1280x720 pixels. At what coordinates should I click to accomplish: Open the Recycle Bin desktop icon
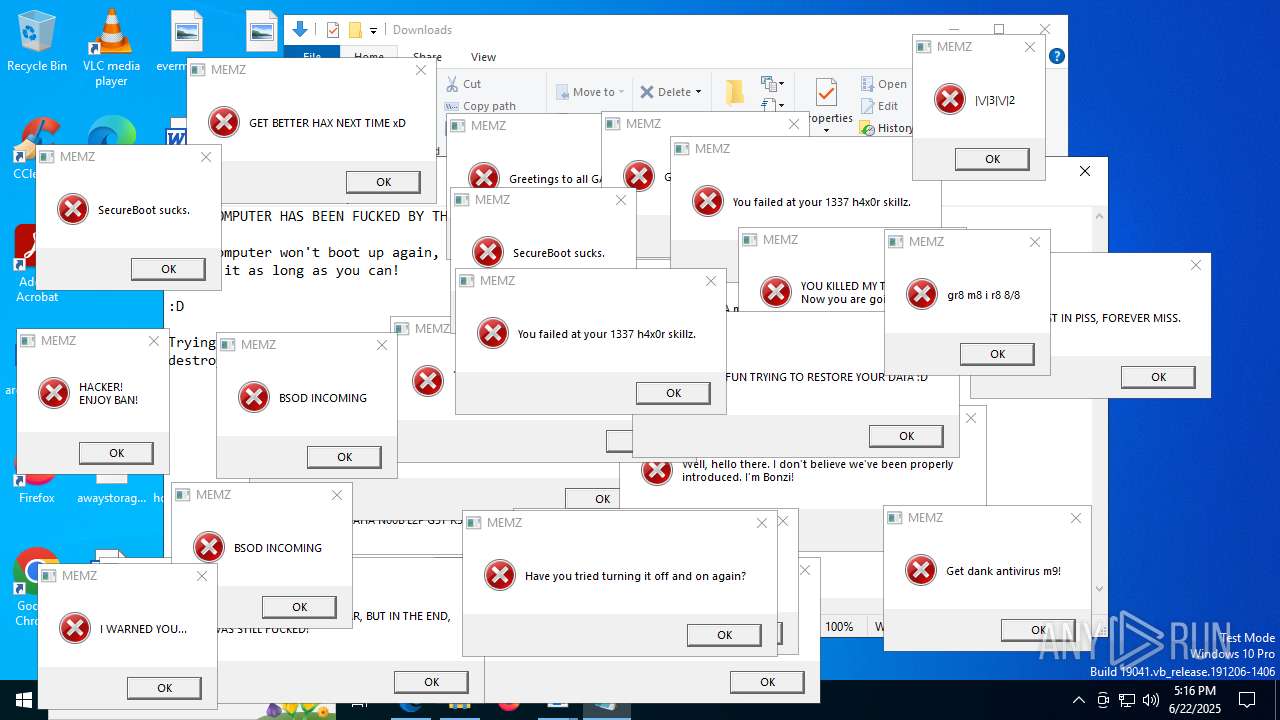pos(37,40)
